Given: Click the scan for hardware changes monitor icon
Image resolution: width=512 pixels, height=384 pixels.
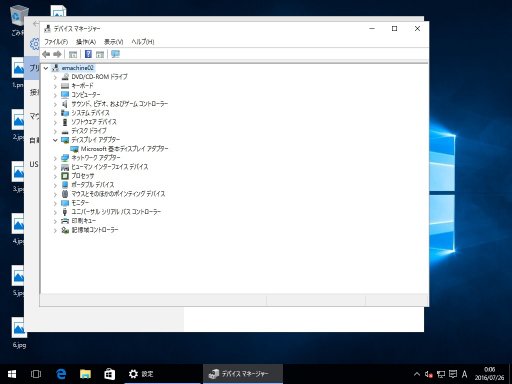Looking at the screenshot, I should [x=115, y=54].
